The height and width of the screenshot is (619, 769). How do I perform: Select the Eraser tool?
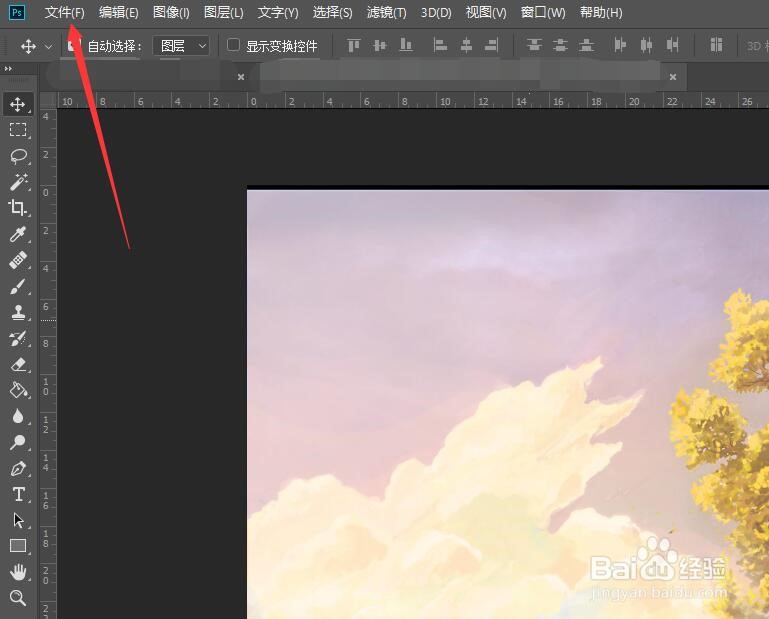point(18,364)
